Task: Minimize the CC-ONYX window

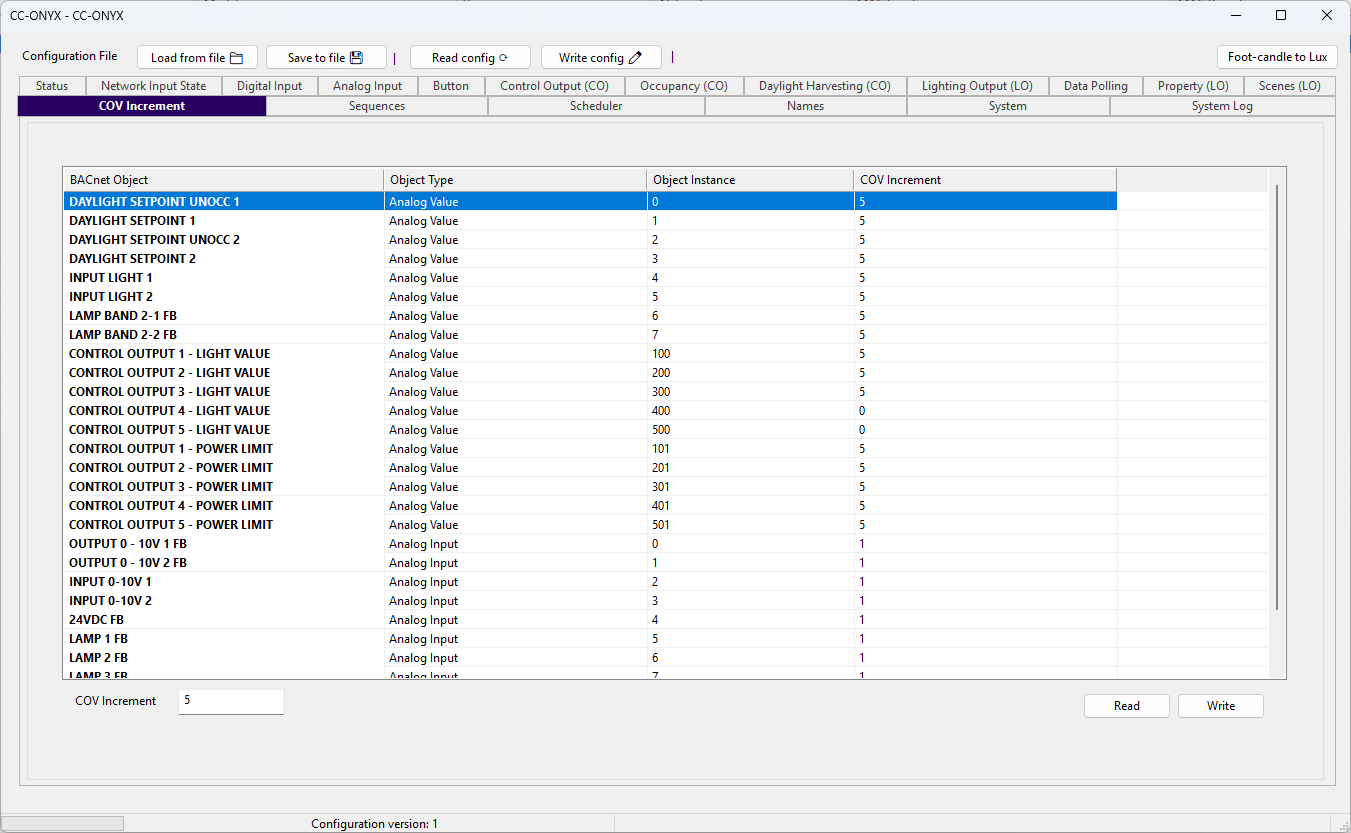Action: tap(1236, 15)
